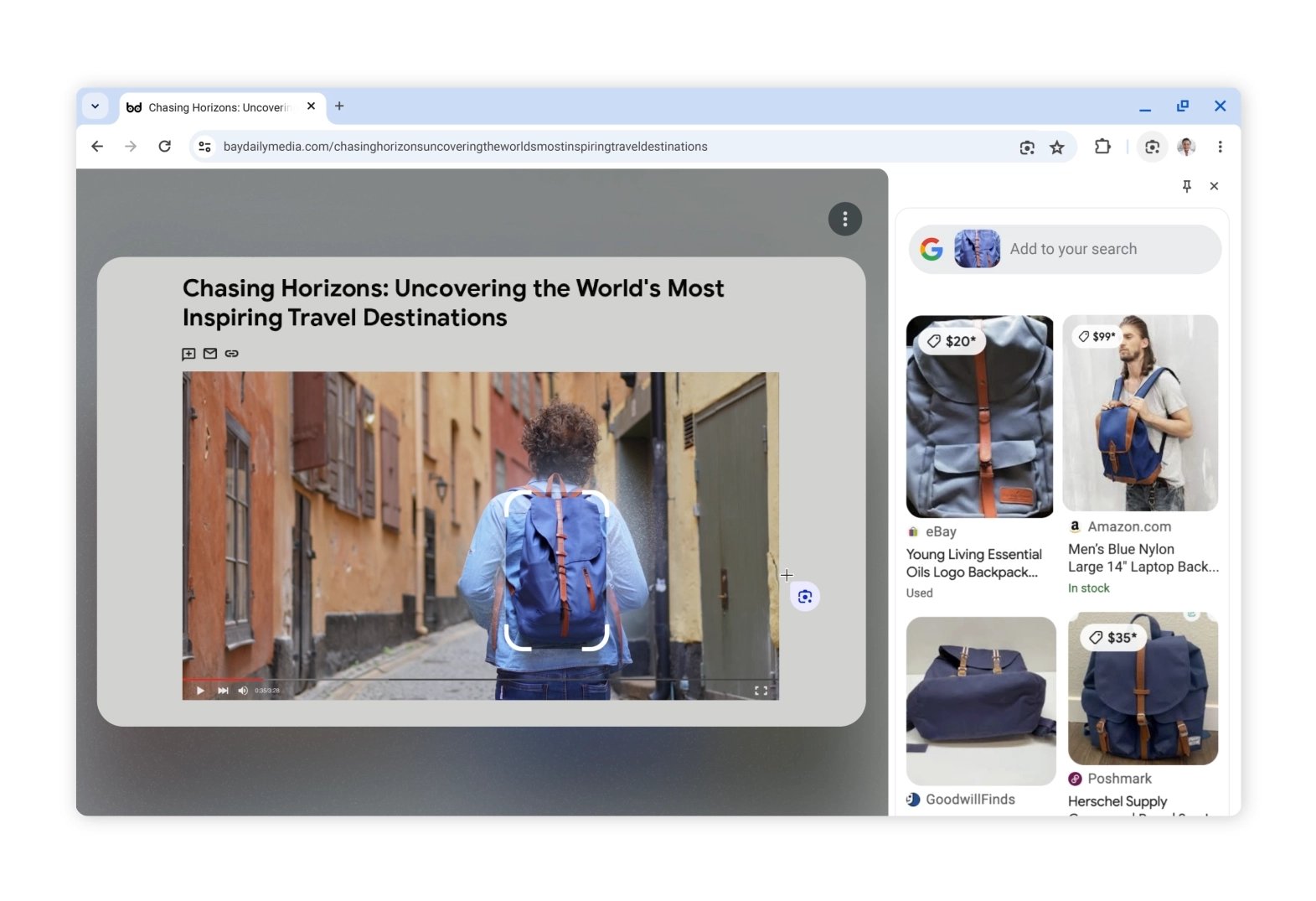Open Amazon.com source link
This screenshot has width=1316, height=901.
(x=1120, y=526)
